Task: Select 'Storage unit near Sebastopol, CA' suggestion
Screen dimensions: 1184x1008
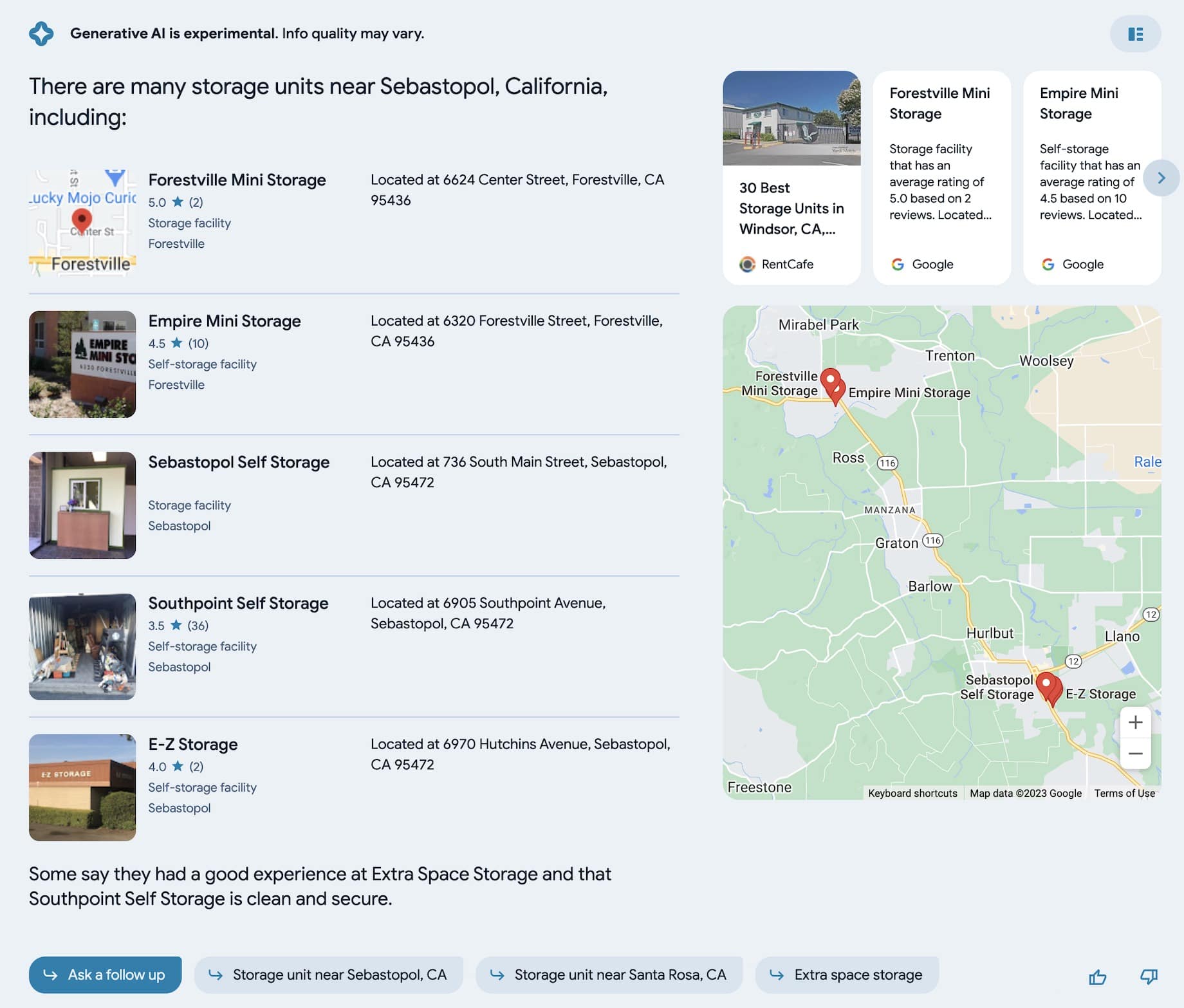Action: pyautogui.click(x=328, y=975)
